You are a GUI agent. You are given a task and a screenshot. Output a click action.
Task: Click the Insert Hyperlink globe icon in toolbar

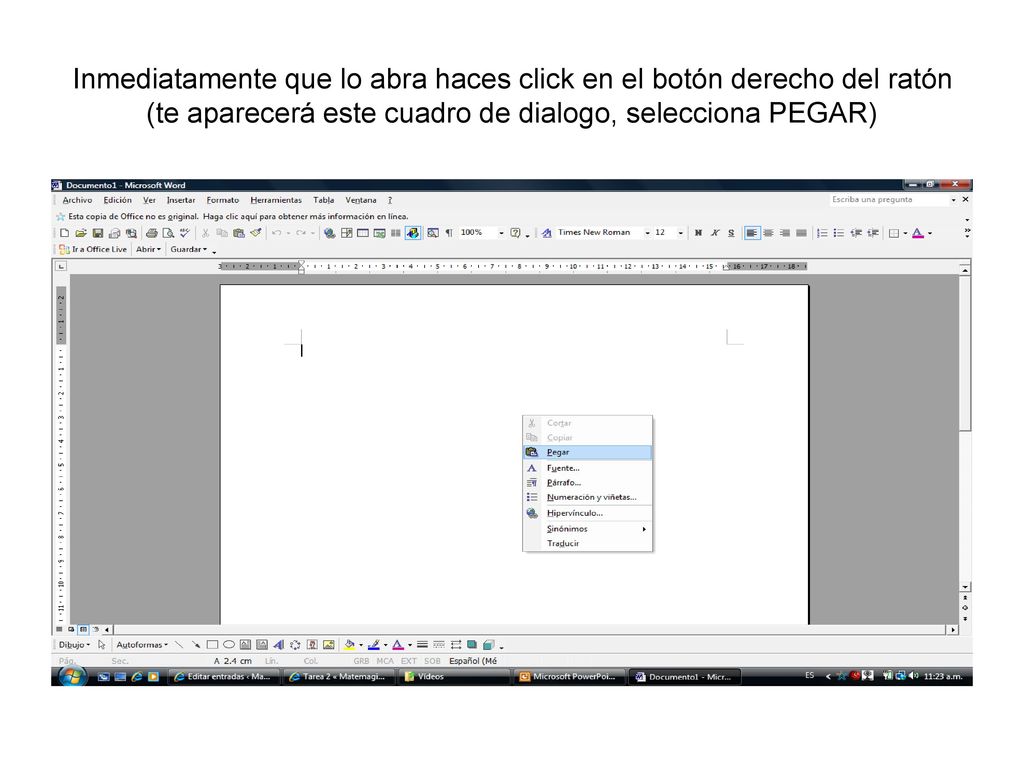pyautogui.click(x=330, y=233)
